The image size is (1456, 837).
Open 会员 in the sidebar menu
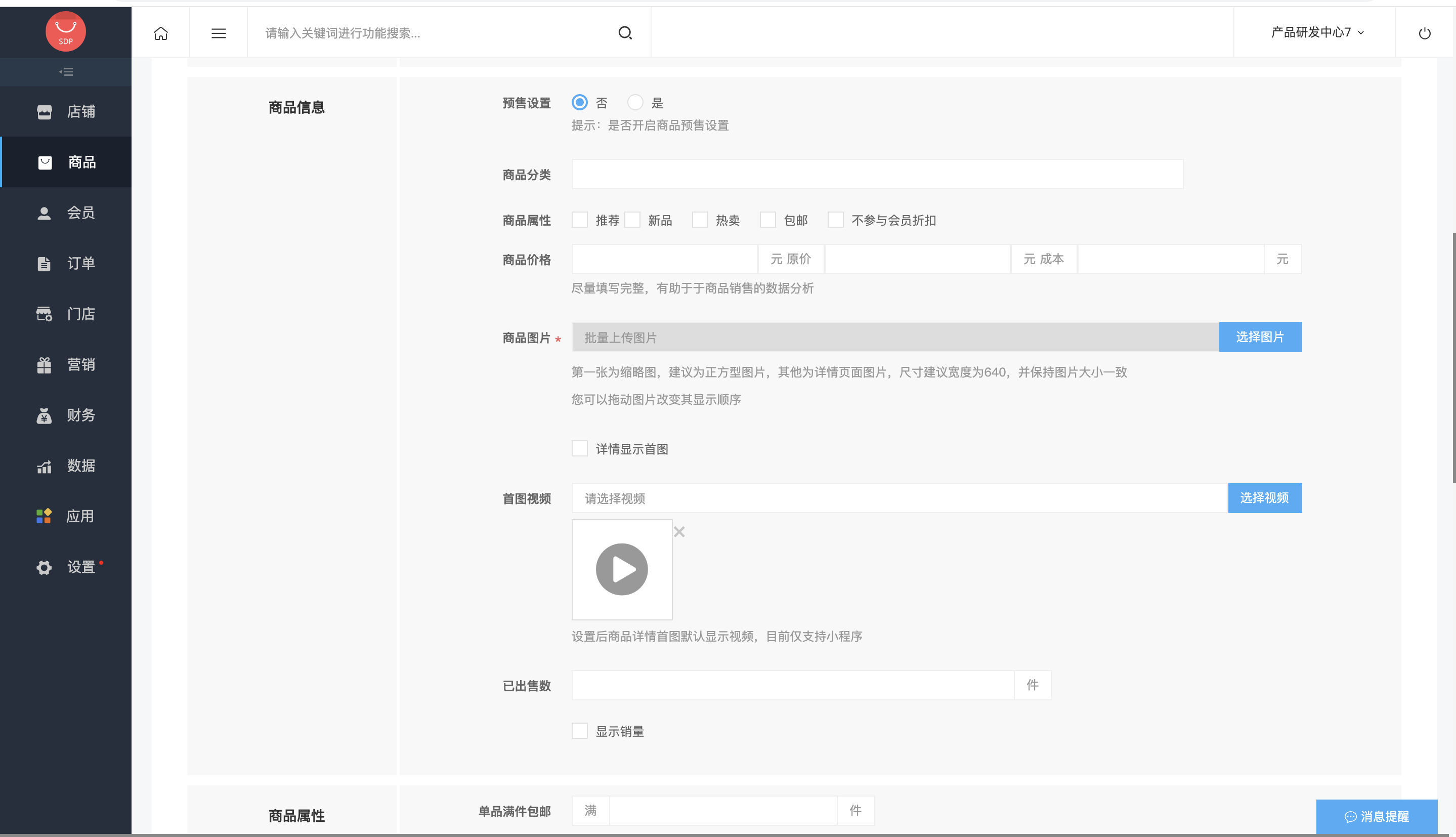[x=65, y=213]
